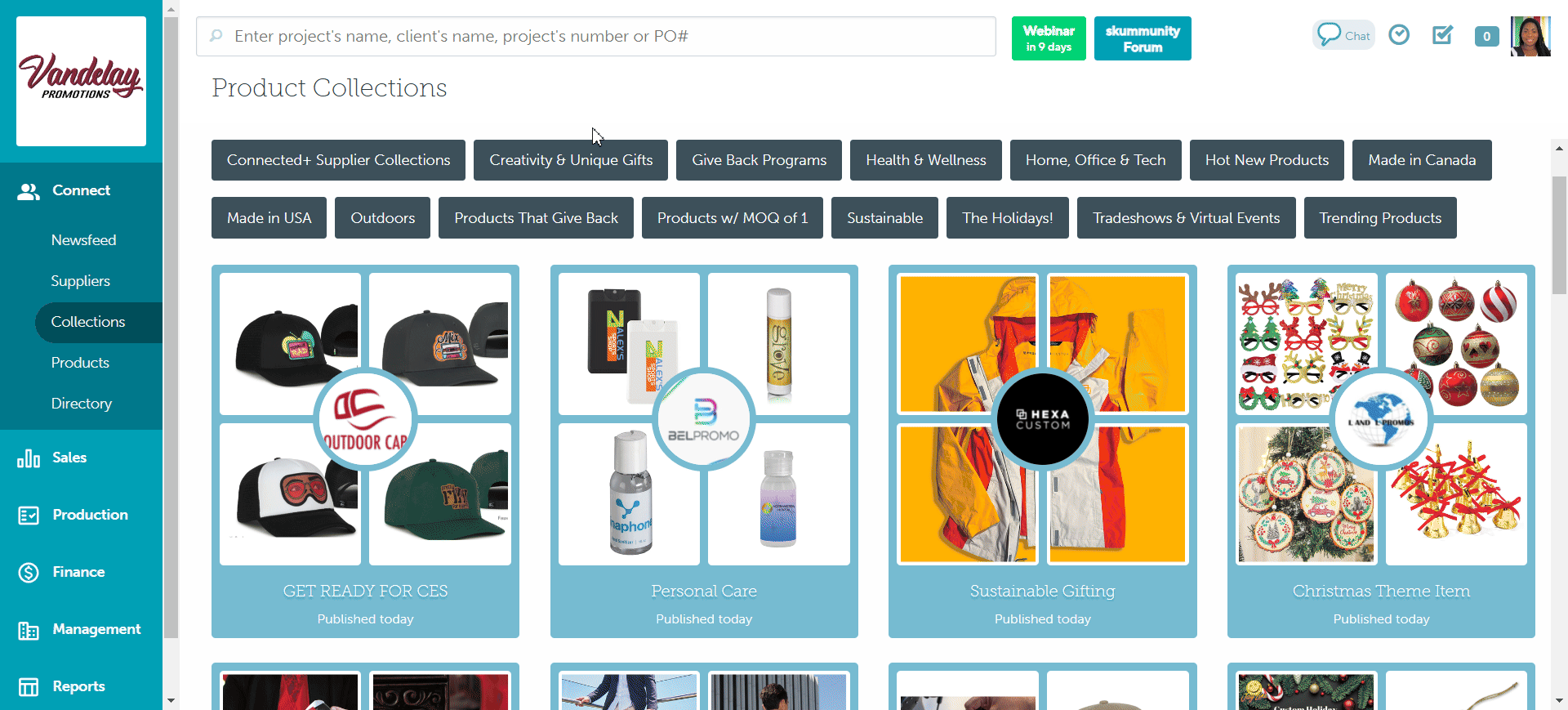Expand the Management sidebar section
The height and width of the screenshot is (710, 1568).
pos(96,629)
